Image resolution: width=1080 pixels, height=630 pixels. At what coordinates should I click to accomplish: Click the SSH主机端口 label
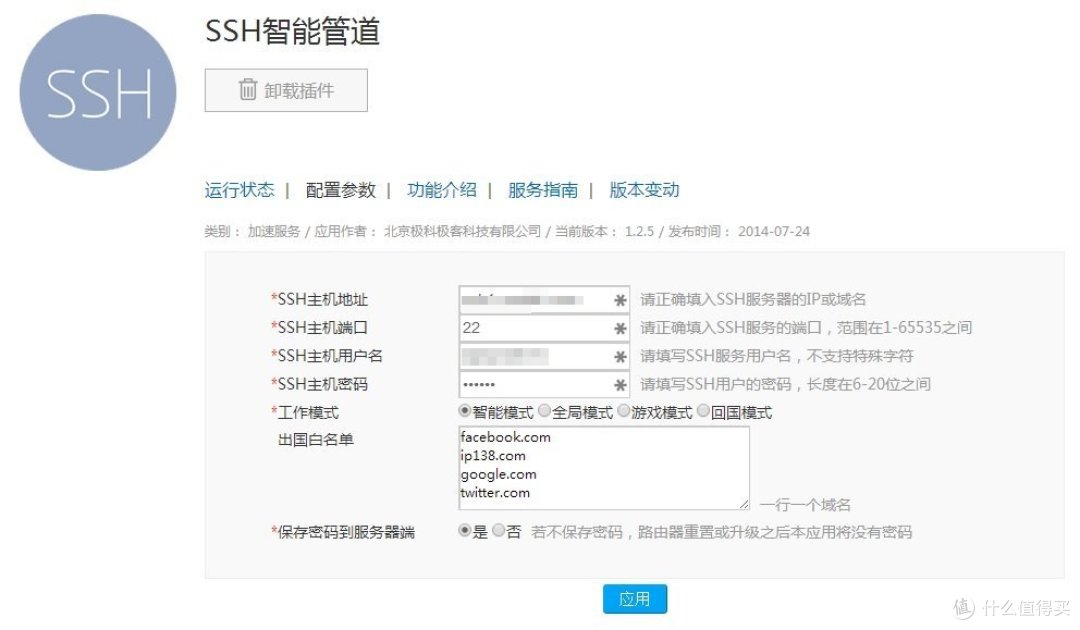(x=322, y=328)
